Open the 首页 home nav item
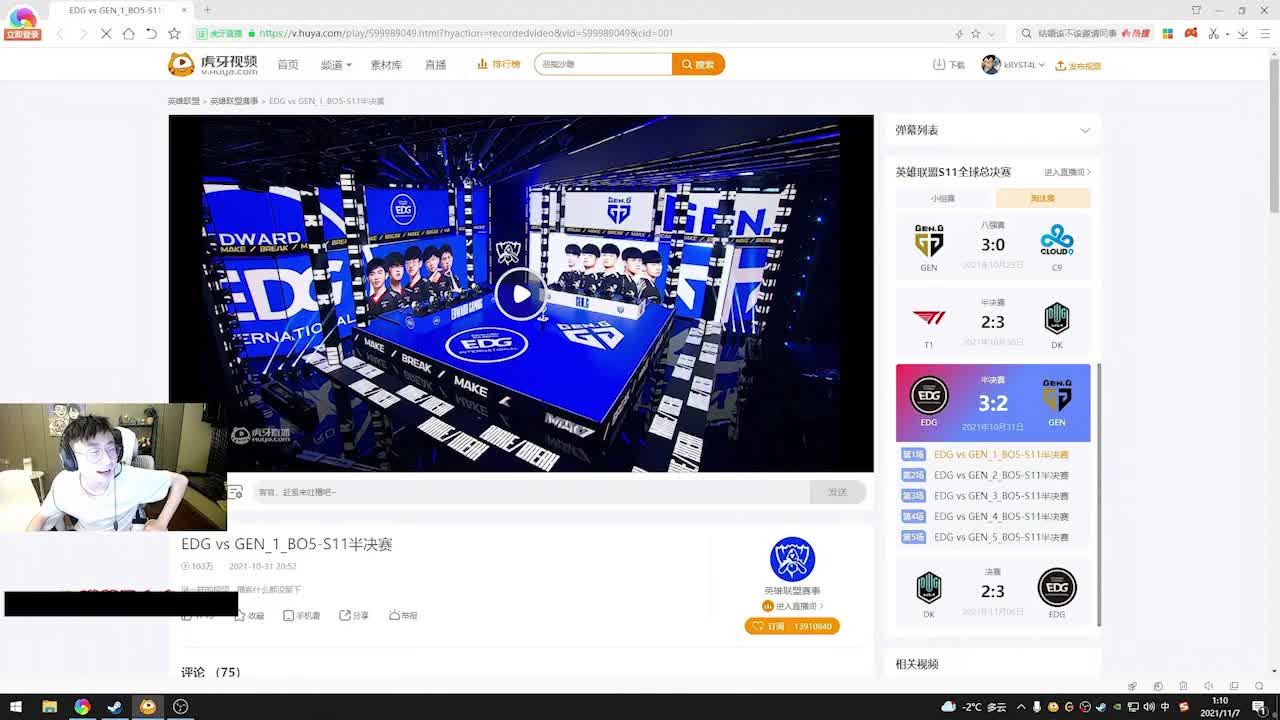Screen dimensions: 1280x720 point(288,64)
